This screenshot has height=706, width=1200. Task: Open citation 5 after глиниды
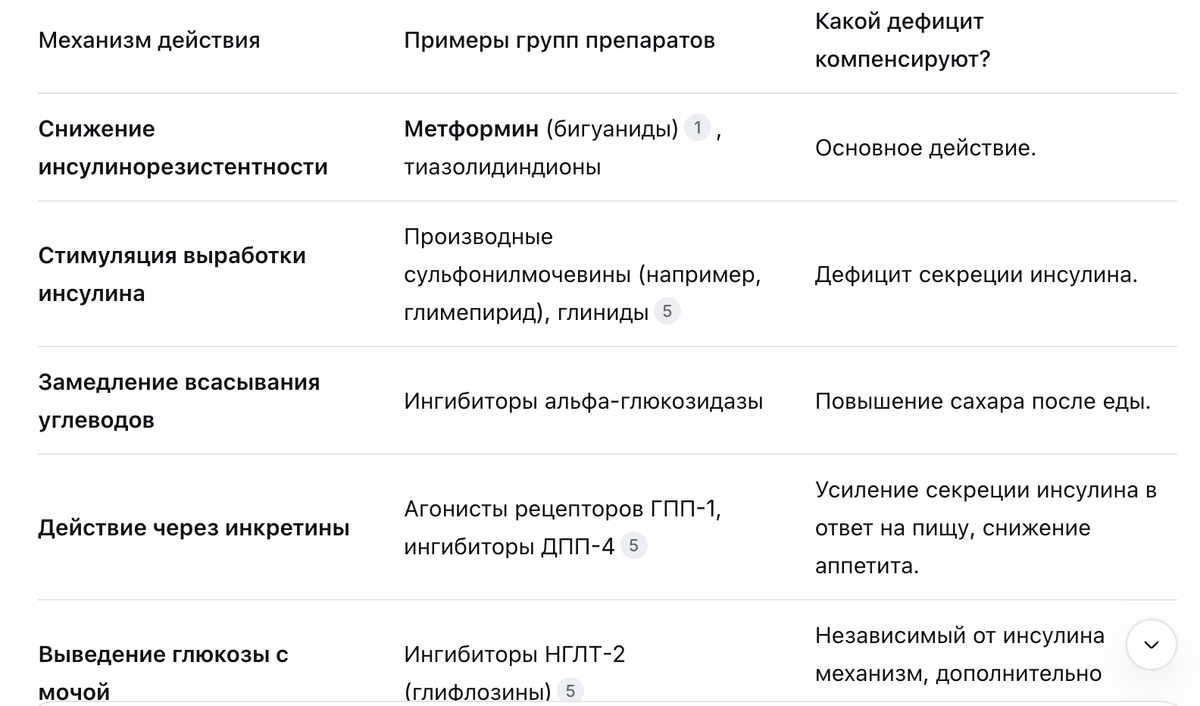click(x=667, y=312)
